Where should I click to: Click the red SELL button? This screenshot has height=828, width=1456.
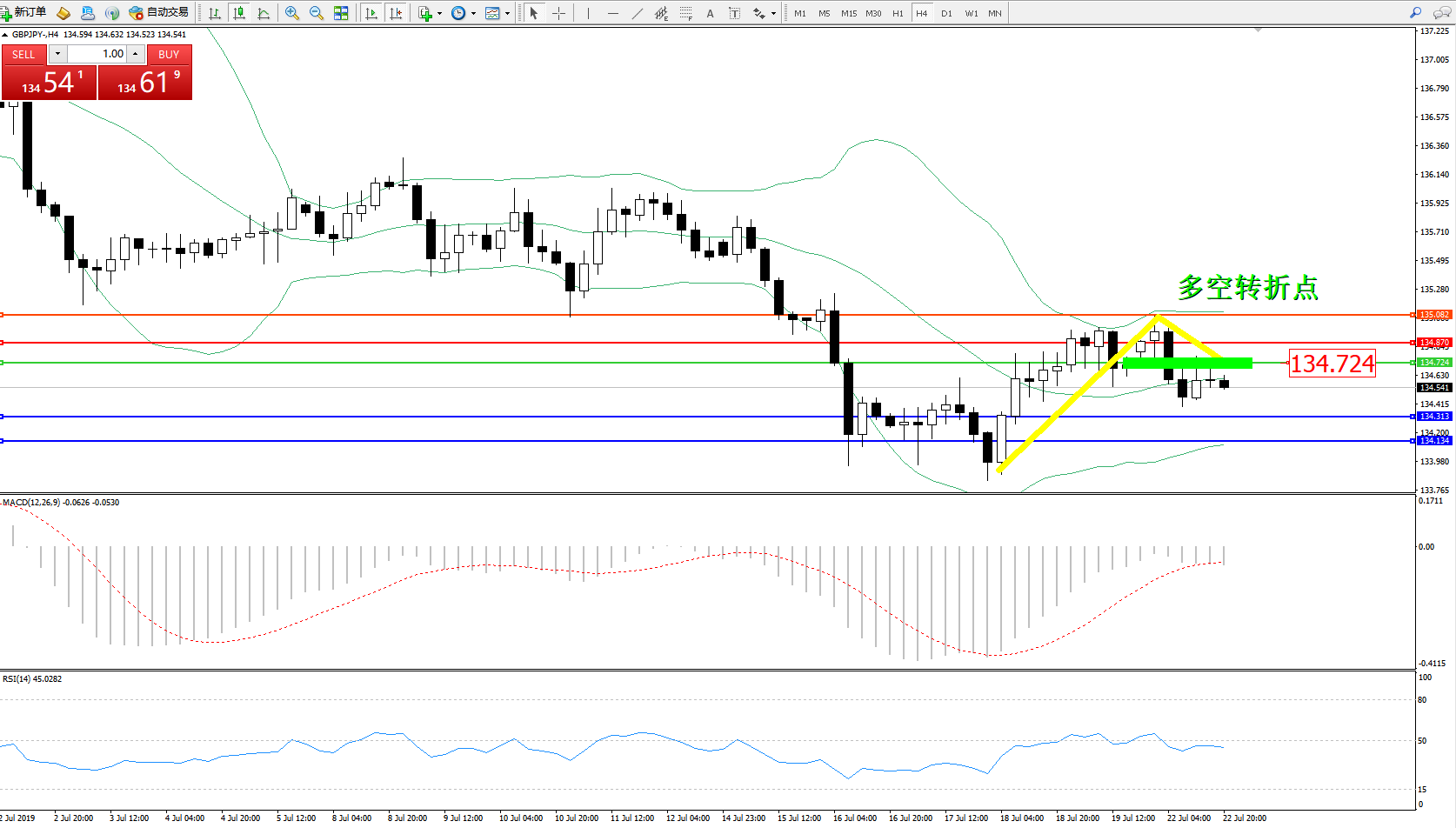[x=23, y=54]
